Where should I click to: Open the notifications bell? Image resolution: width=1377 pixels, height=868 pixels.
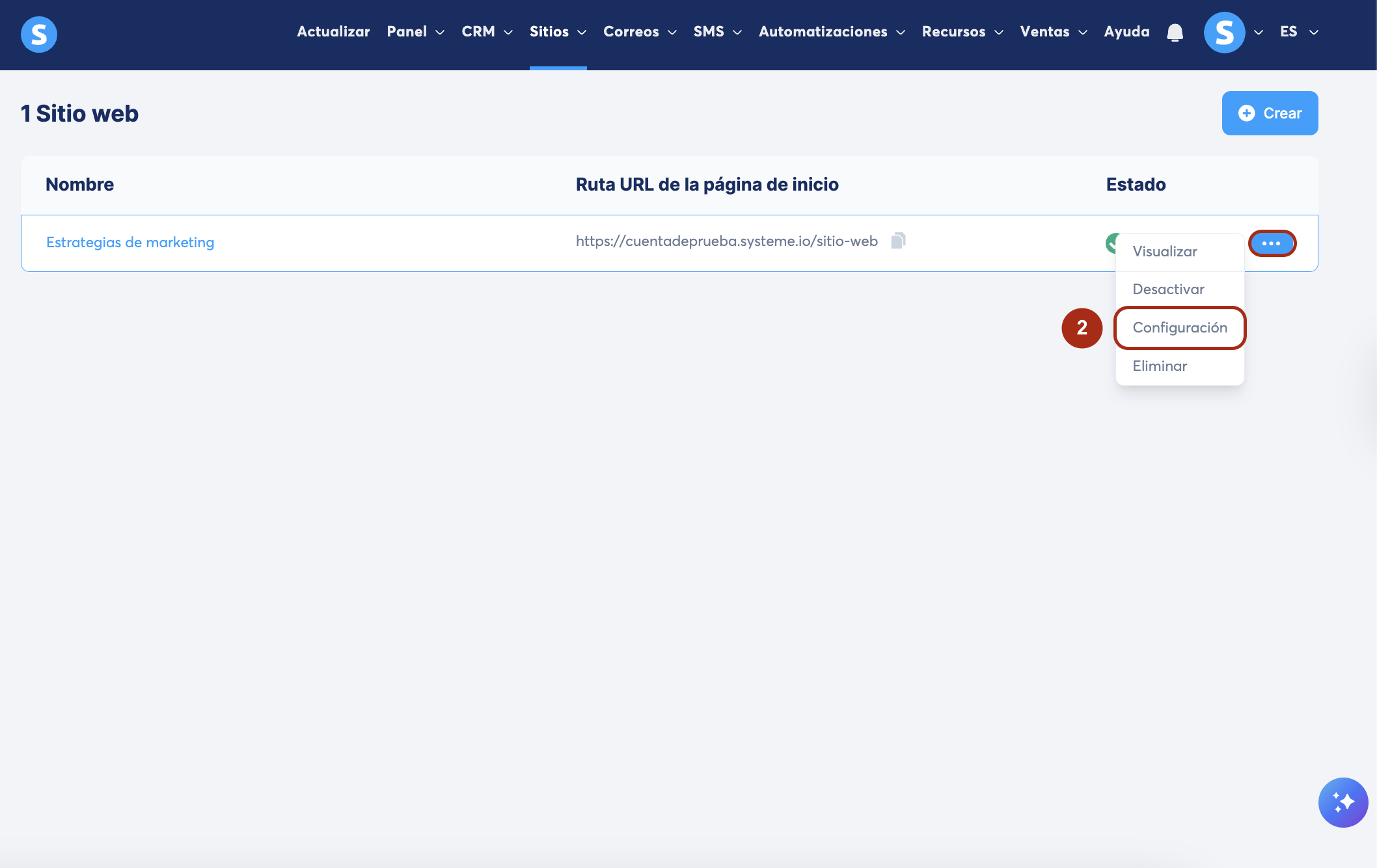click(1175, 33)
